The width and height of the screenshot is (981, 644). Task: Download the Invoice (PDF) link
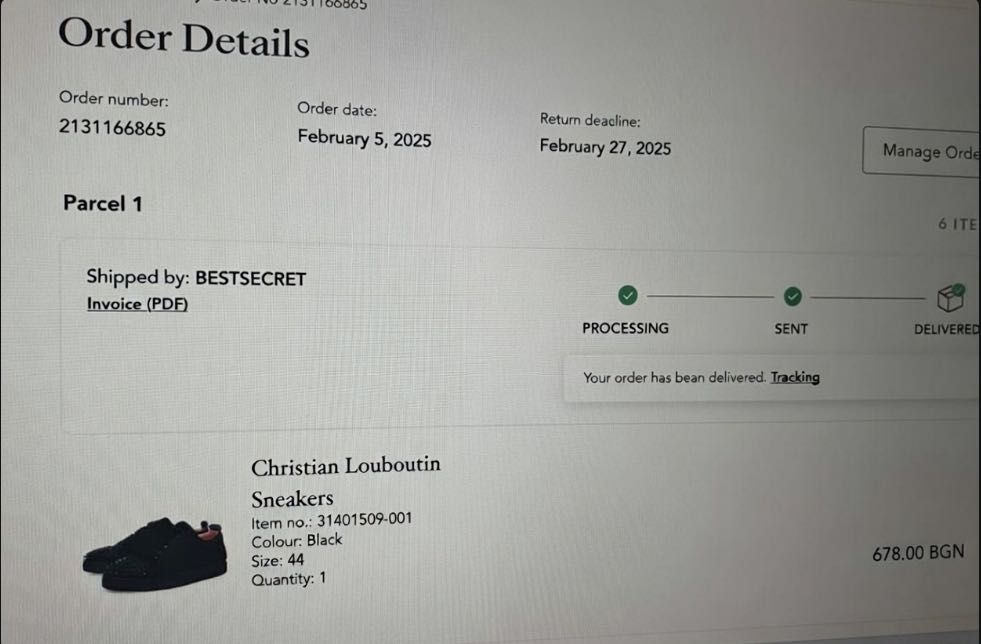[x=137, y=304]
